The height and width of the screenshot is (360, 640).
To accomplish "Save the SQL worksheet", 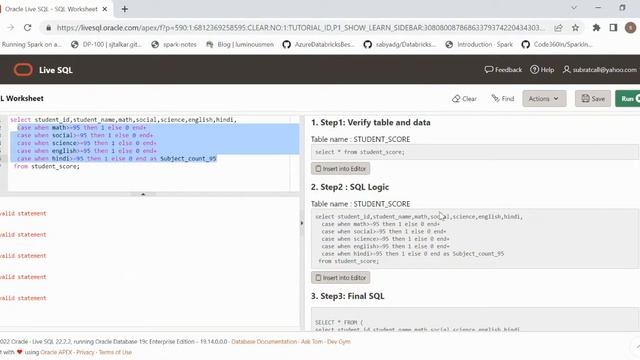I will click(593, 99).
